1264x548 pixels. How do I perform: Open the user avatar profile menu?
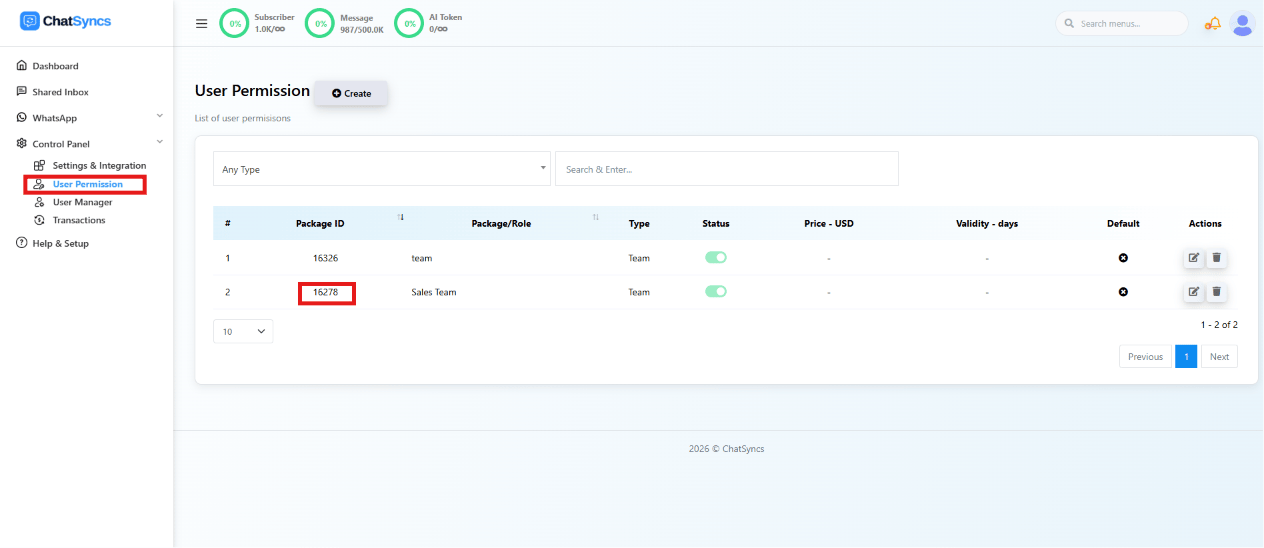point(1242,23)
